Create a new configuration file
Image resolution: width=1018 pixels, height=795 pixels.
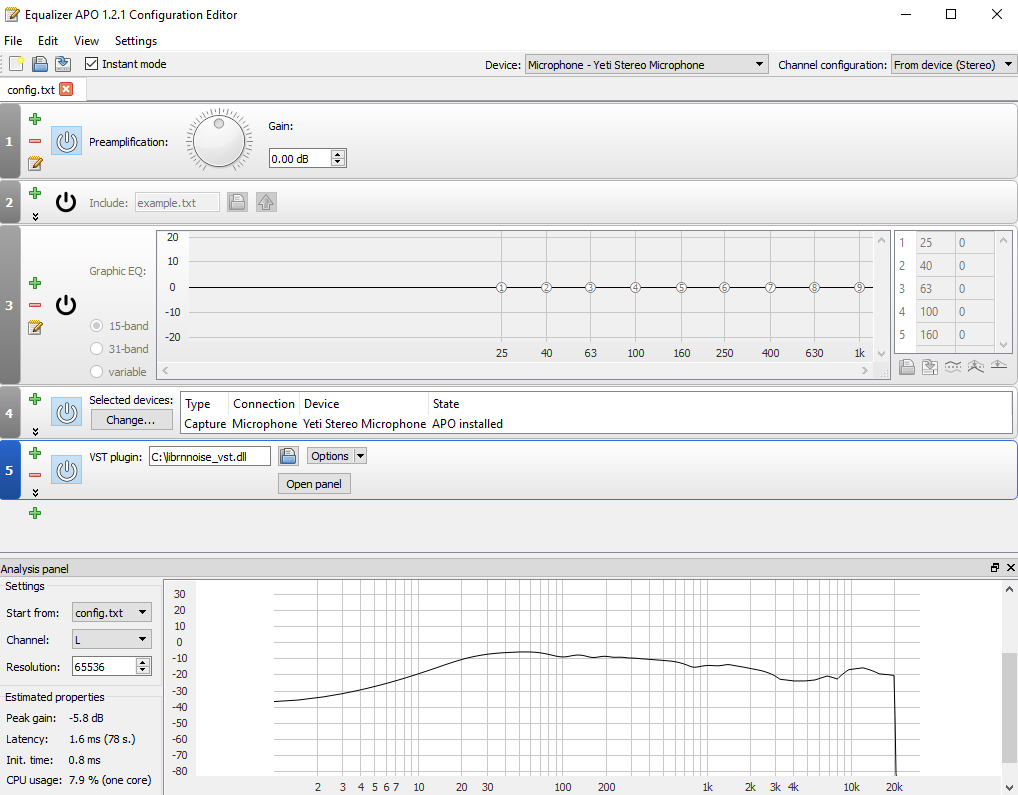coord(14,63)
